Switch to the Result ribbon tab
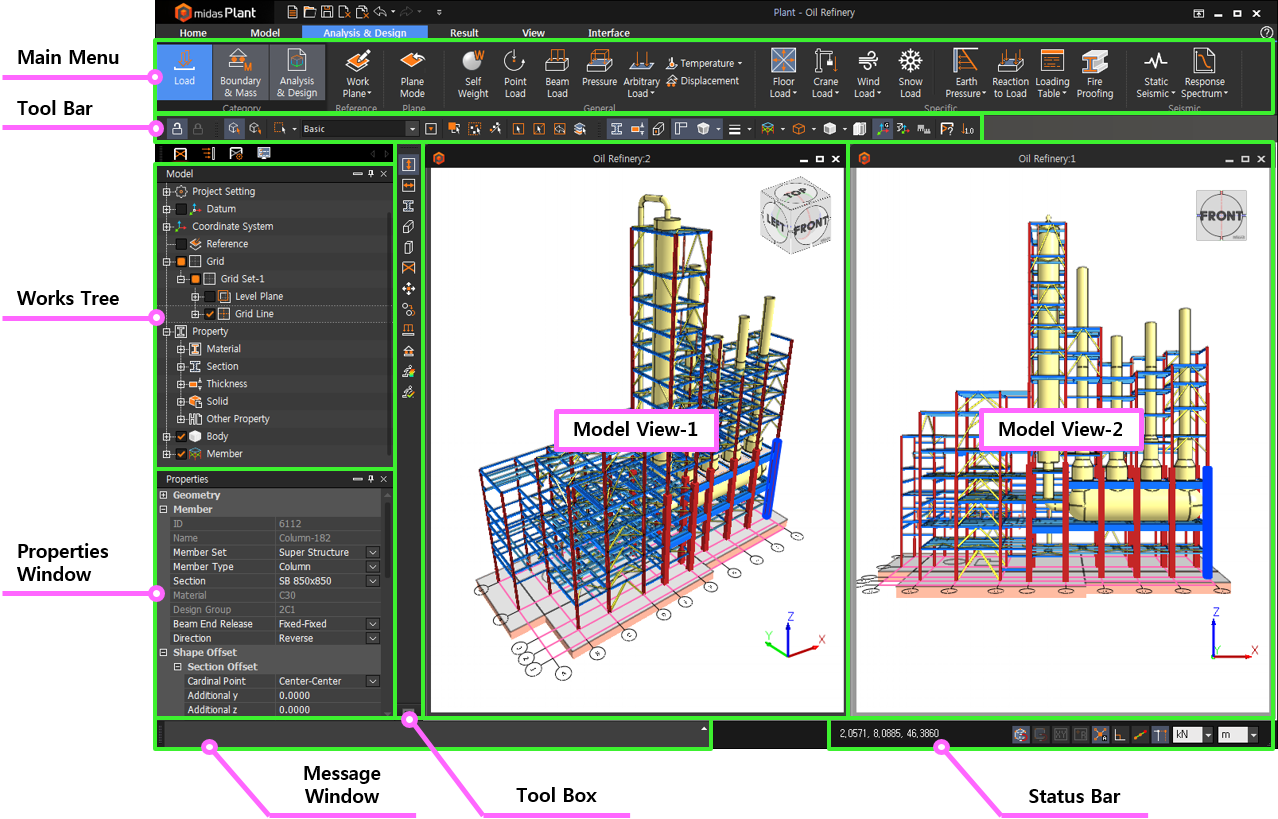 click(464, 33)
